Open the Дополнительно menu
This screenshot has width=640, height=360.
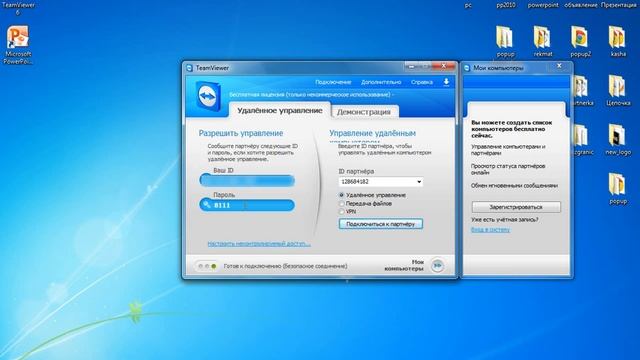(381, 82)
